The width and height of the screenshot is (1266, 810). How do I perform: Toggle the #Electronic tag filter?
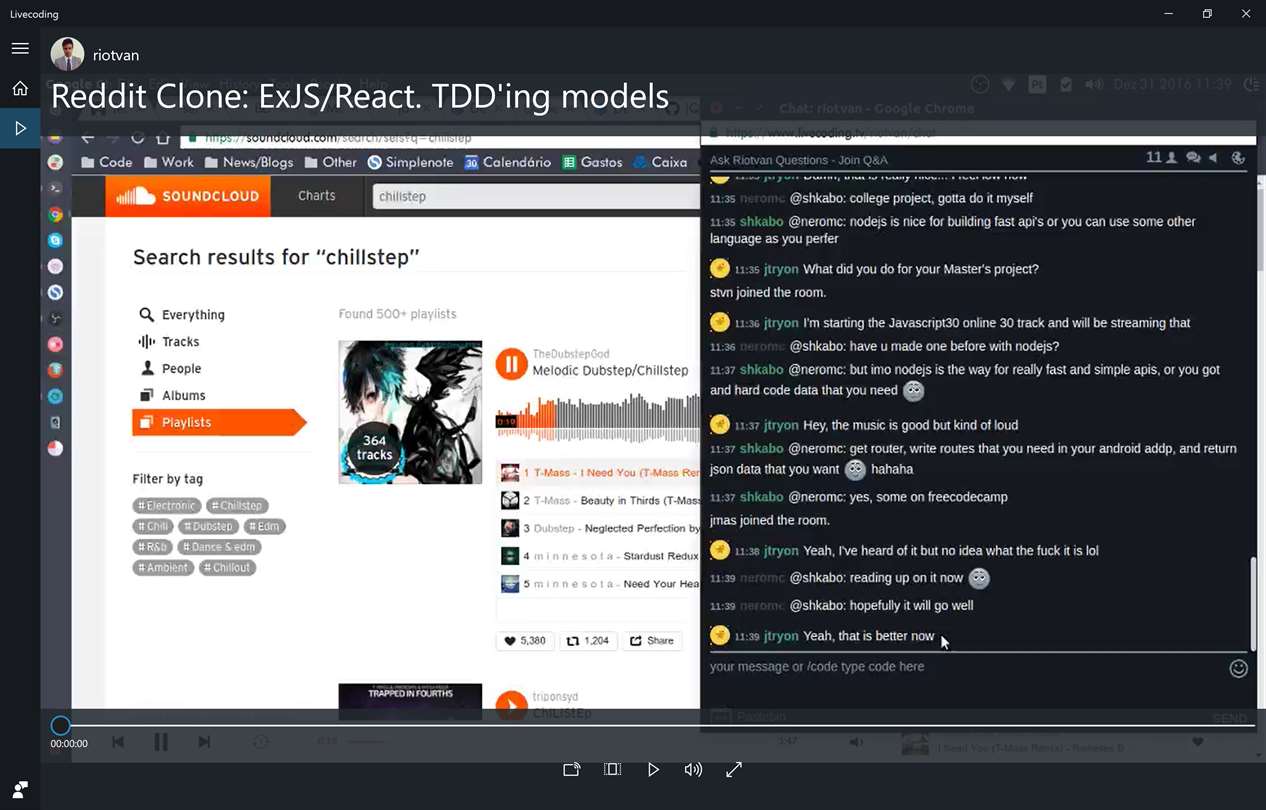coord(167,506)
